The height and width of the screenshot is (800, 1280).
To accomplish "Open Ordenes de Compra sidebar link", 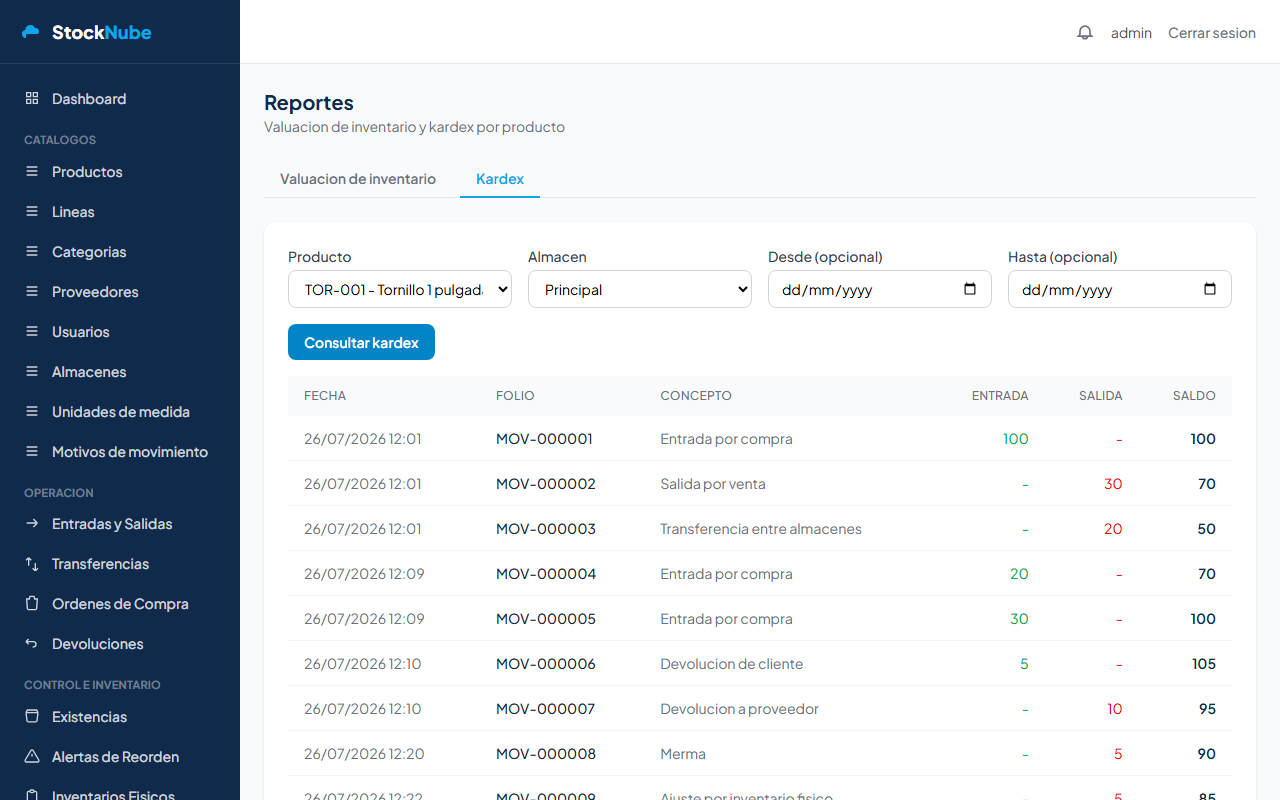I will (x=120, y=604).
